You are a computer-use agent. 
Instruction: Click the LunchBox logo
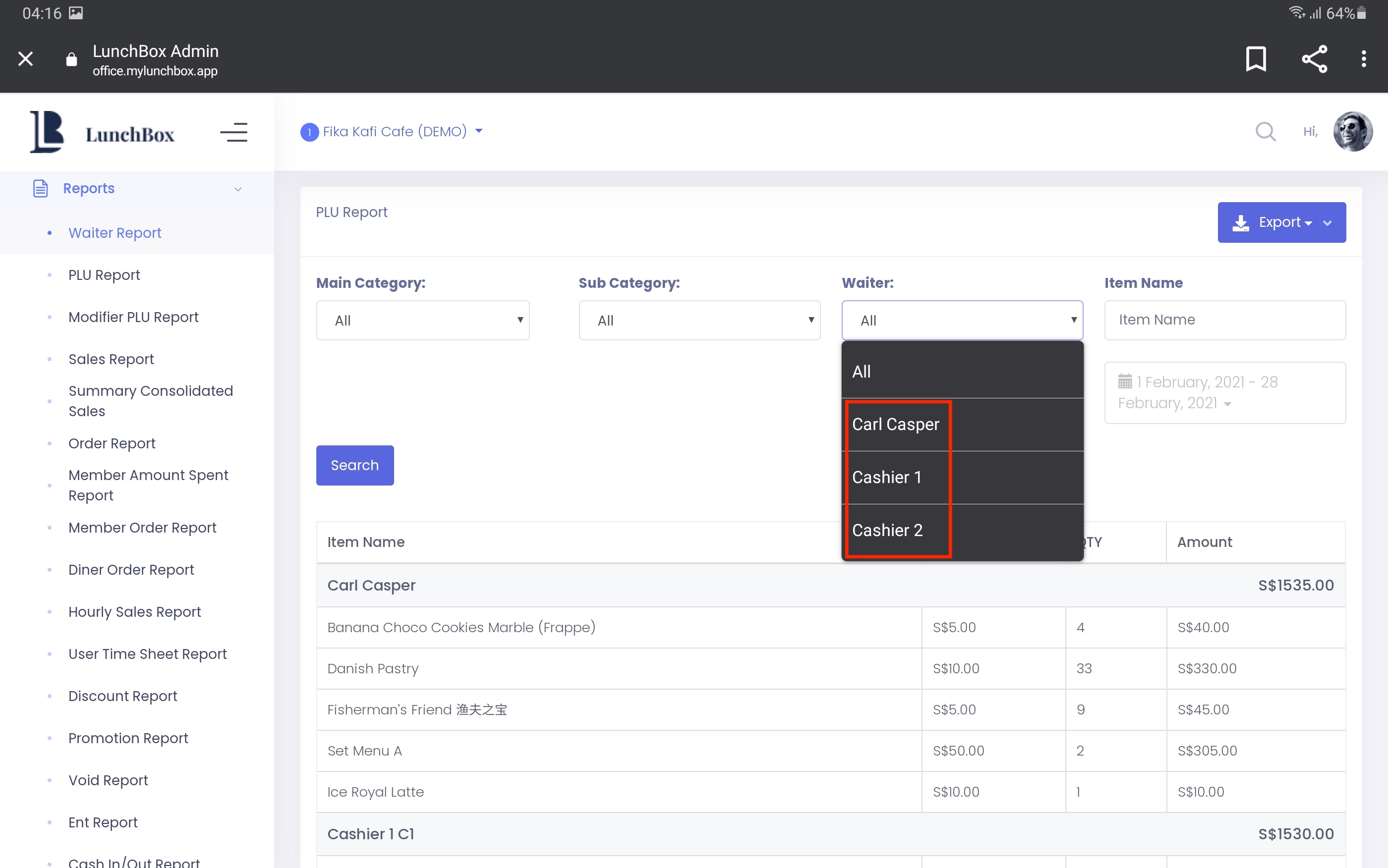tap(102, 133)
